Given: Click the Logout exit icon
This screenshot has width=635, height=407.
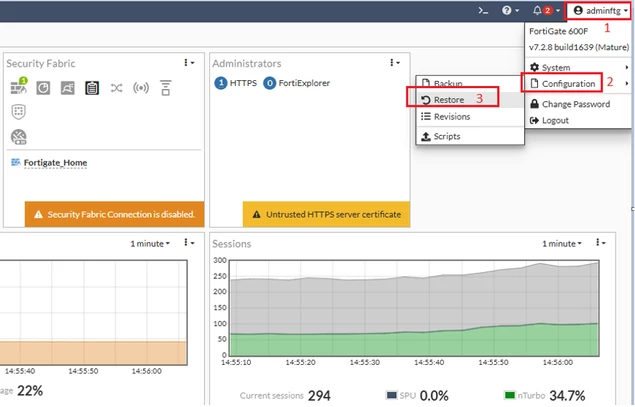Looking at the screenshot, I should [x=535, y=120].
